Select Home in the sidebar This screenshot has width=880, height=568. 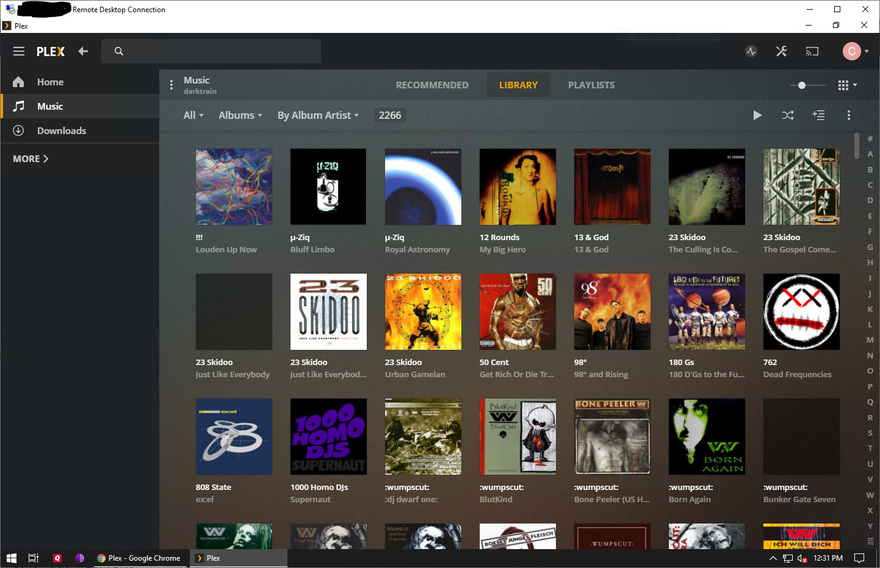coord(80,82)
